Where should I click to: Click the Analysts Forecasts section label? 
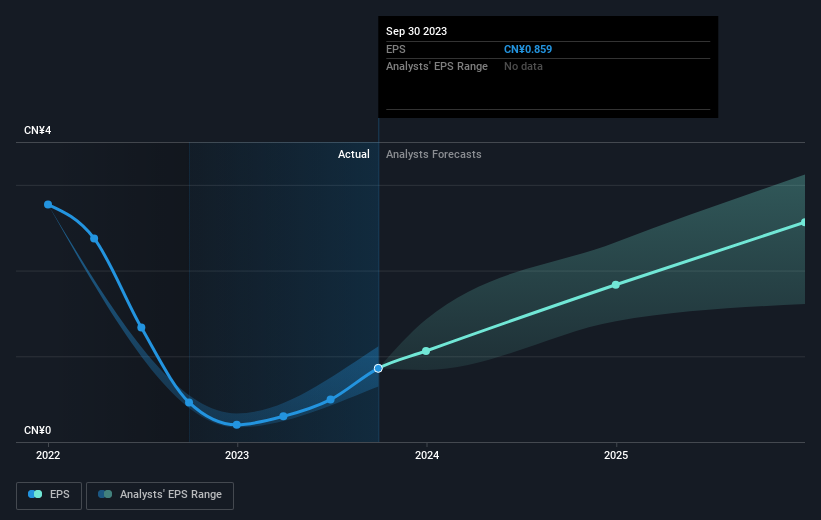pos(434,154)
